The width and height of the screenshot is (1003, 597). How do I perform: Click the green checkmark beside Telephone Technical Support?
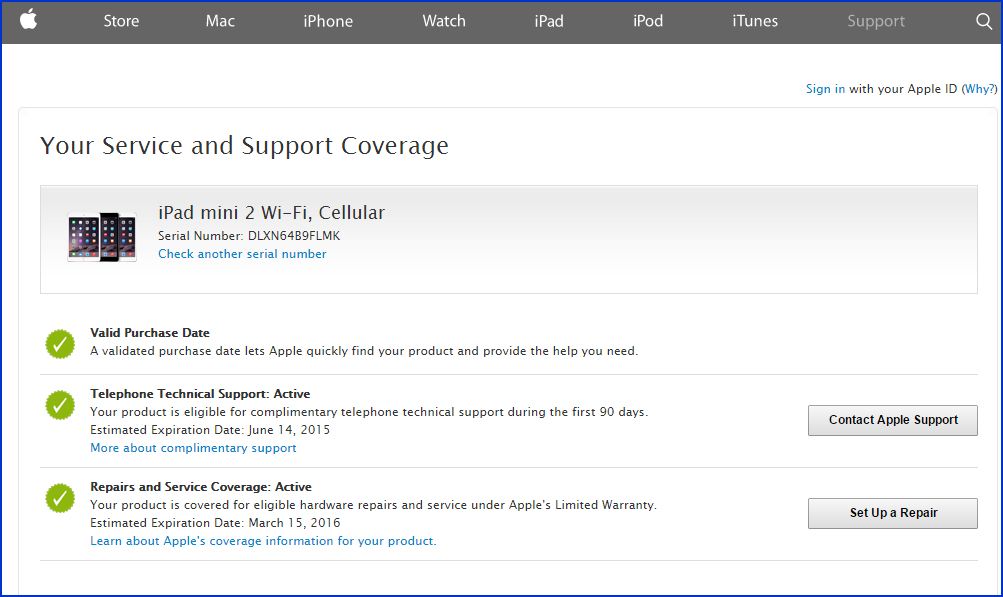coord(60,405)
